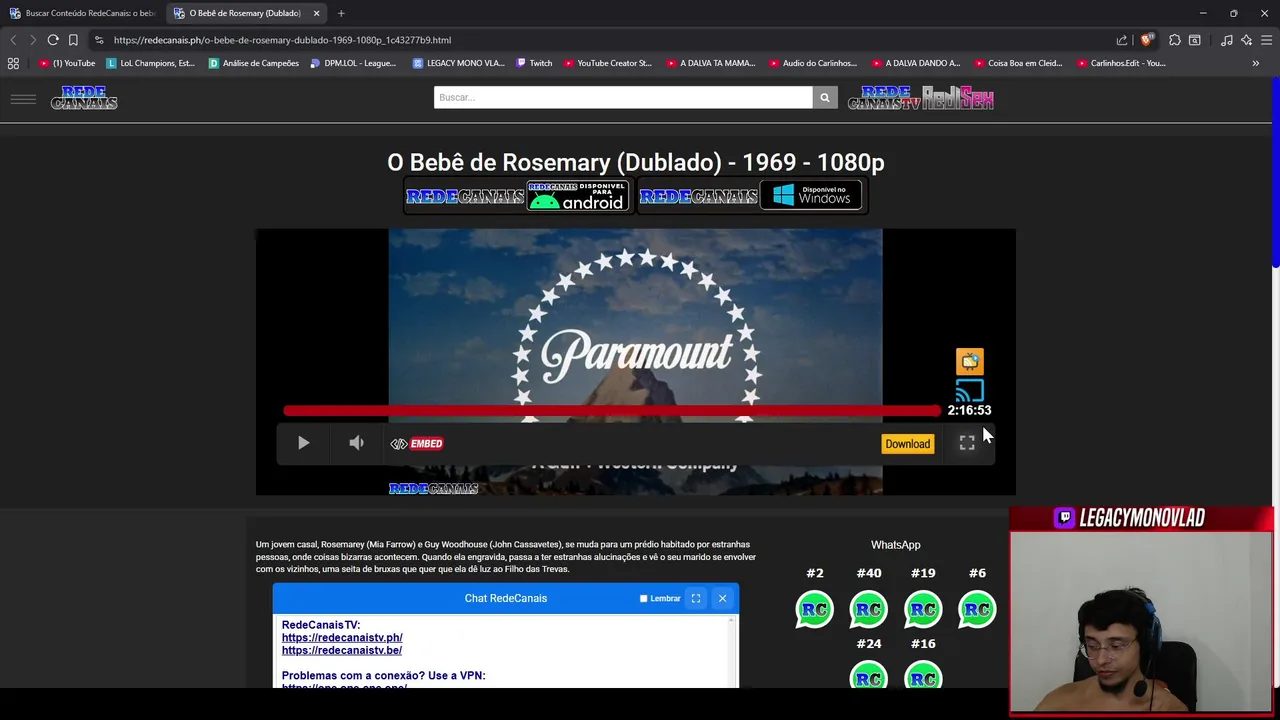
Task: Open the redecanaistv.ph link in chat
Action: [342, 638]
